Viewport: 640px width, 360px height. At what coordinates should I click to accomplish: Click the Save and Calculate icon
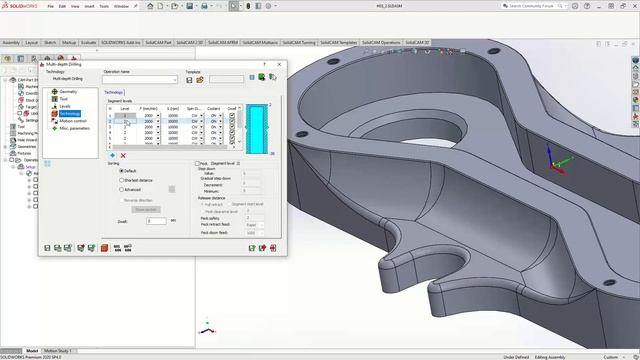pos(68,248)
